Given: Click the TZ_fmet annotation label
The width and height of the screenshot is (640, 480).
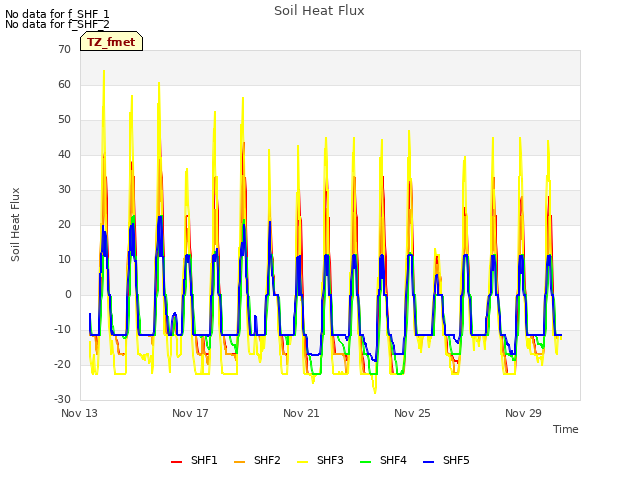Looking at the screenshot, I should tap(111, 42).
